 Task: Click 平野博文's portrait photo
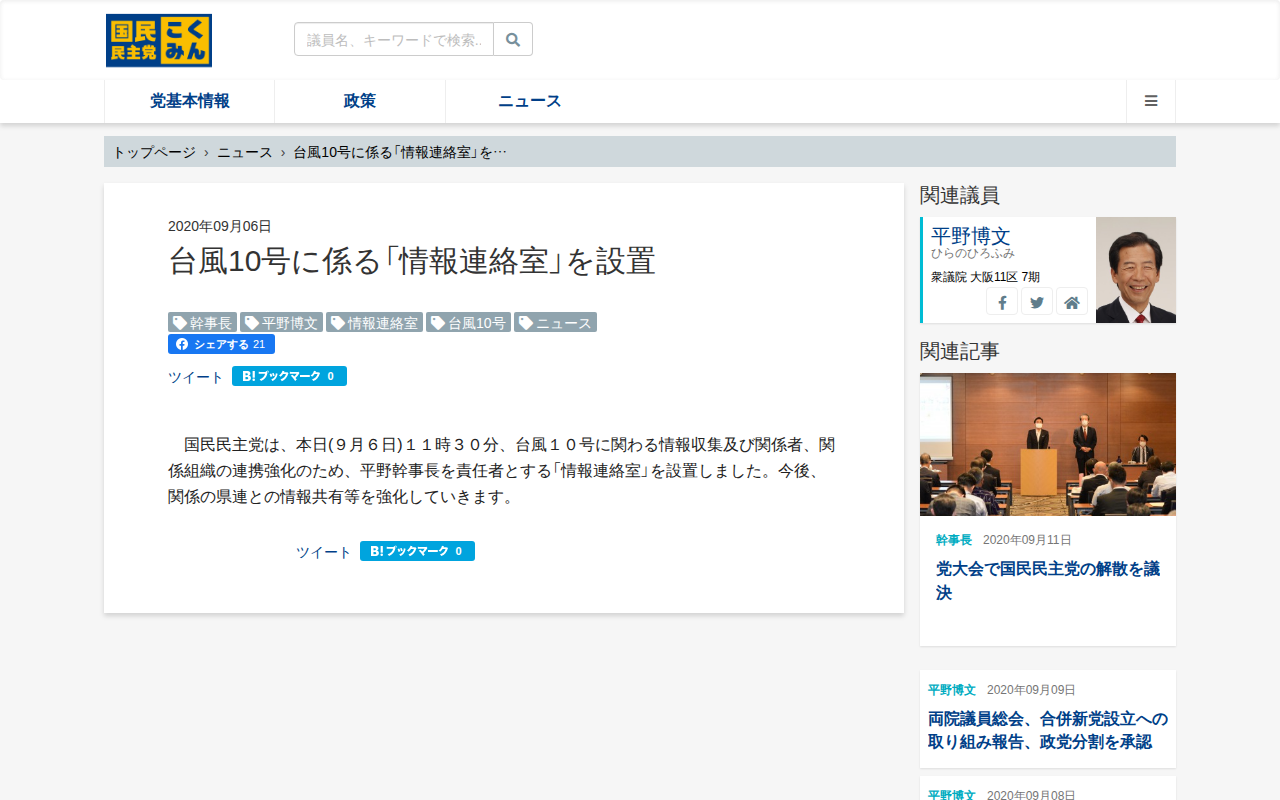pos(1136,270)
